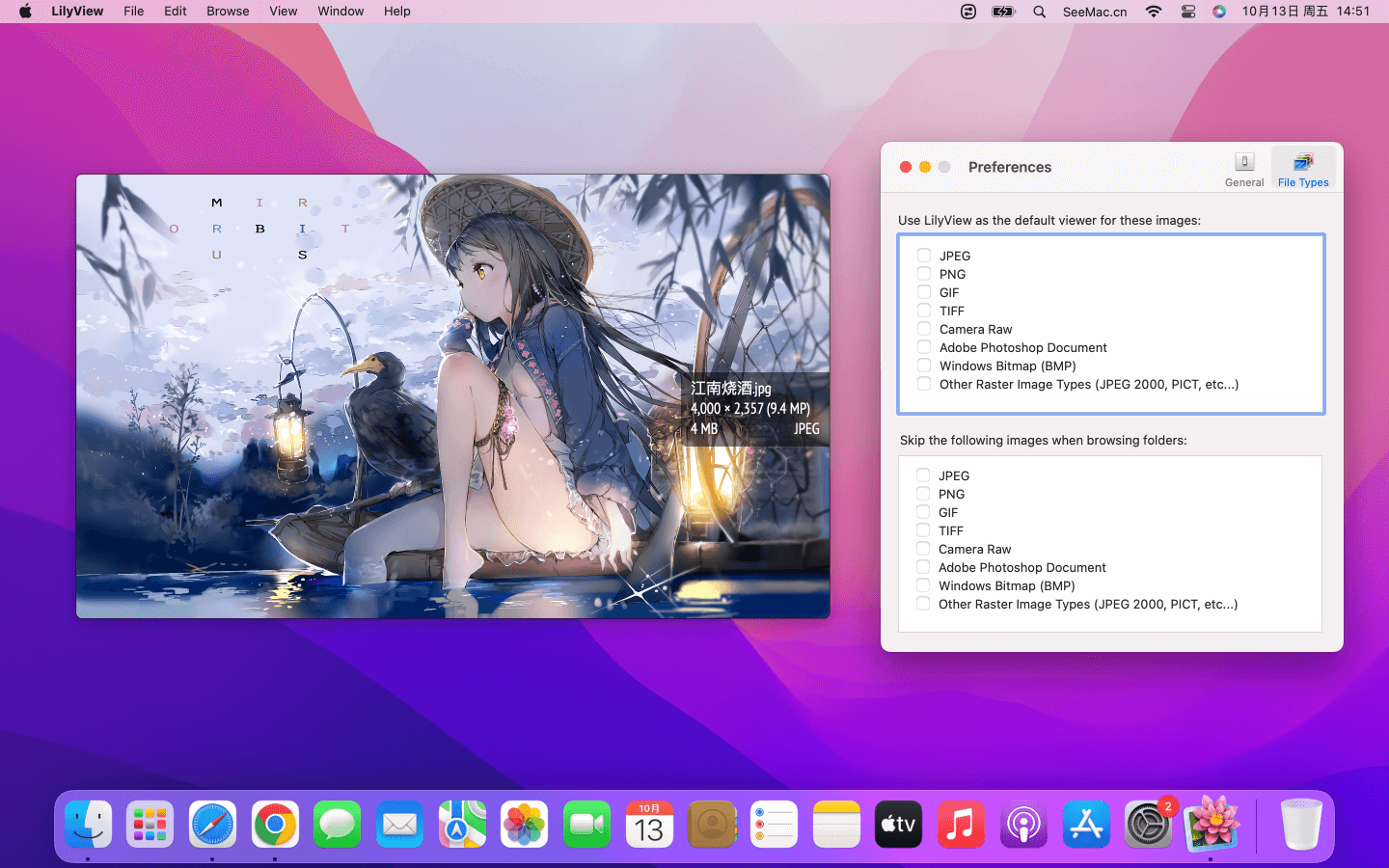Launch Safari from the Dock

[x=212, y=825]
